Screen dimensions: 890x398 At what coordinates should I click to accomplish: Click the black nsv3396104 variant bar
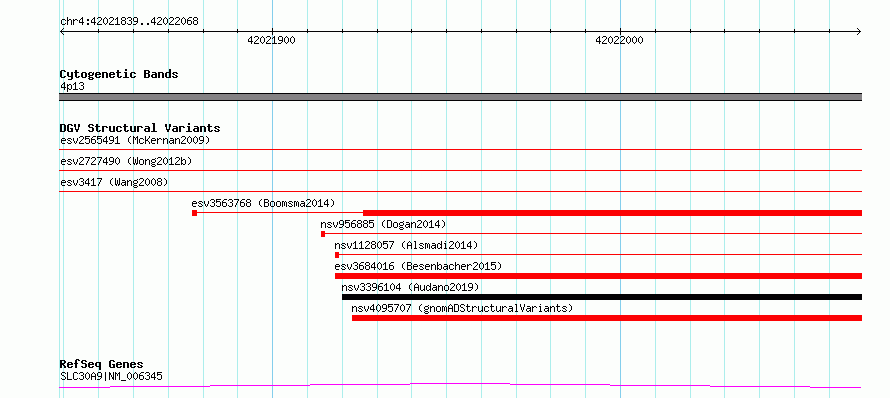coord(602,297)
